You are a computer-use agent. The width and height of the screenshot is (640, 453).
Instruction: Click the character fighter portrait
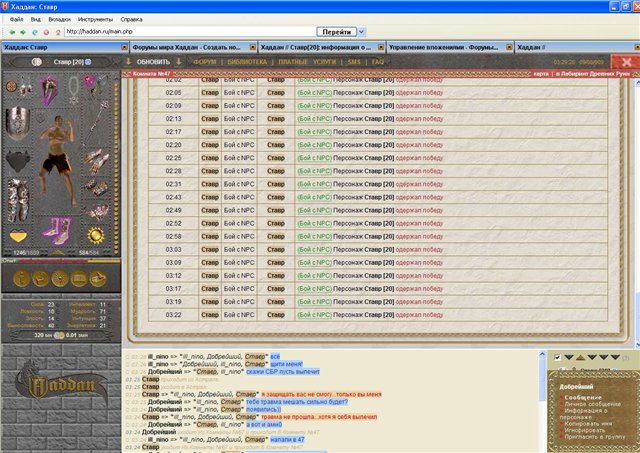pyautogui.click(x=58, y=161)
